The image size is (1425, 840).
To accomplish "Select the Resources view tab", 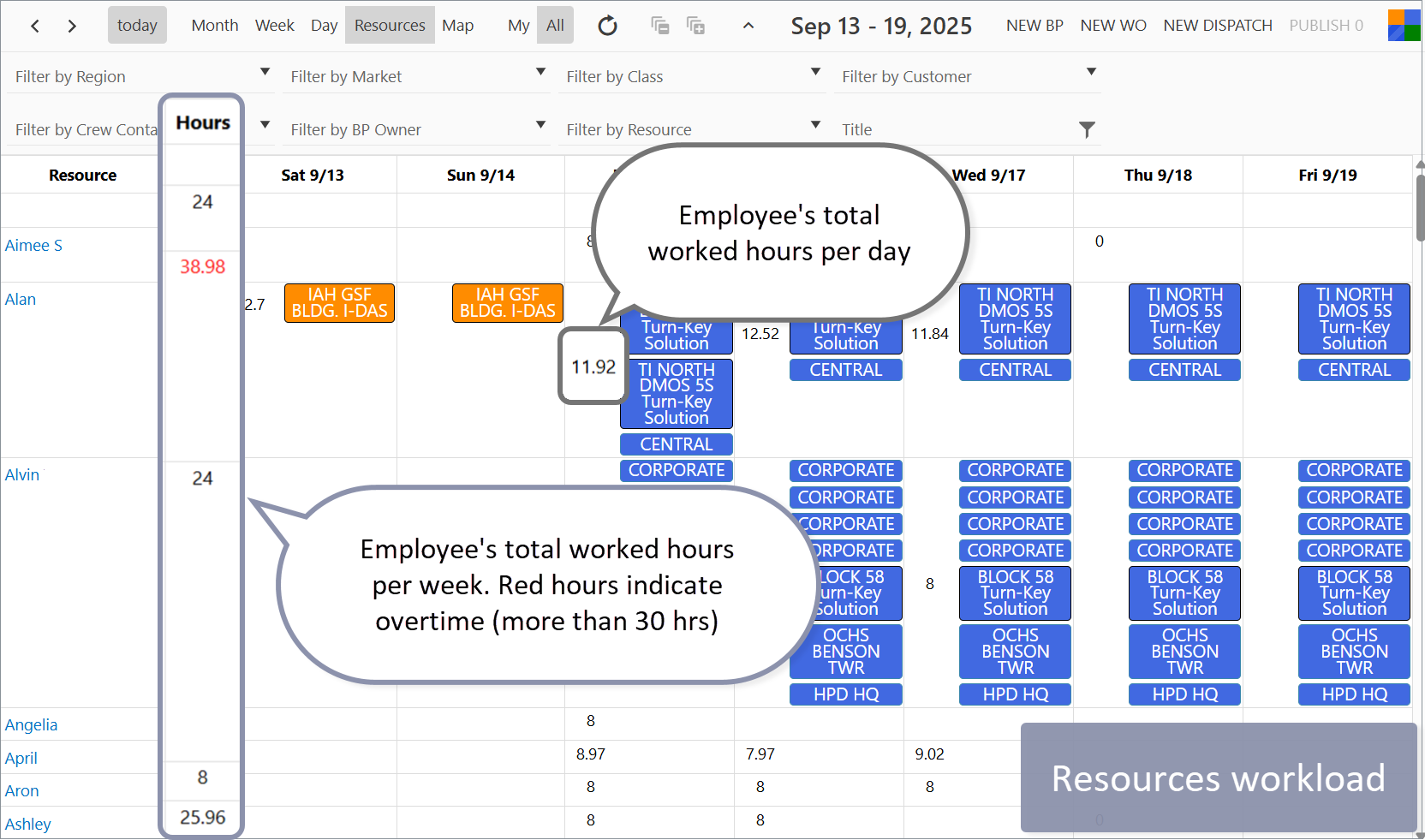I will coord(390,25).
